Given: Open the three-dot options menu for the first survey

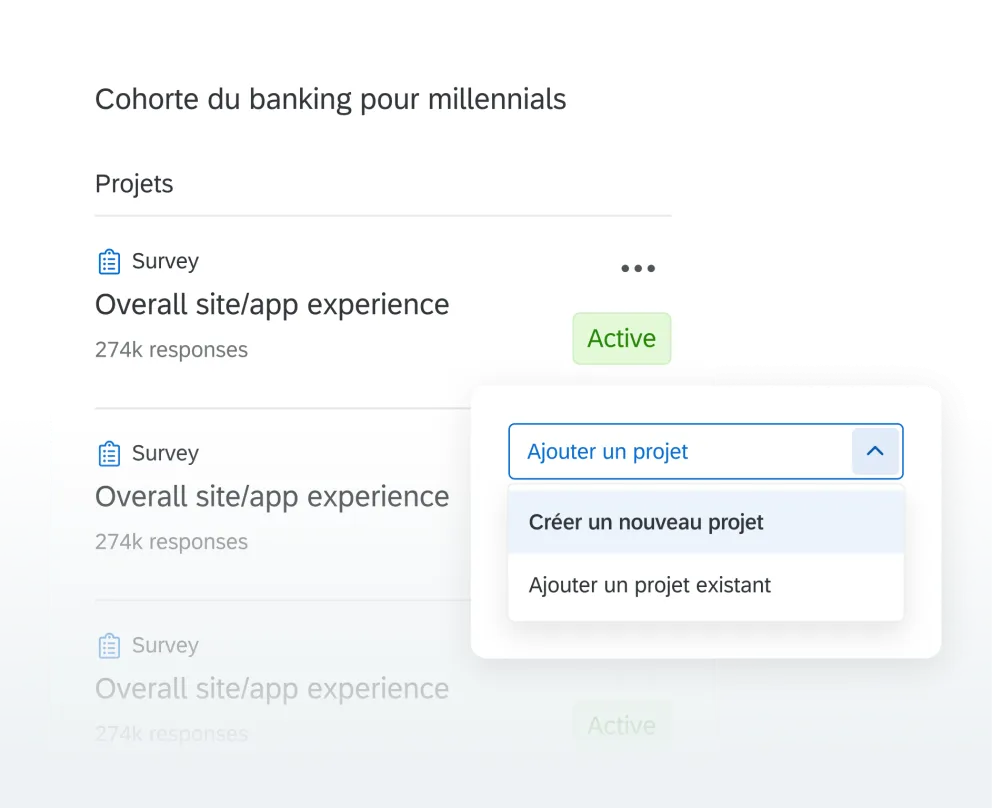Looking at the screenshot, I should pyautogui.click(x=637, y=267).
